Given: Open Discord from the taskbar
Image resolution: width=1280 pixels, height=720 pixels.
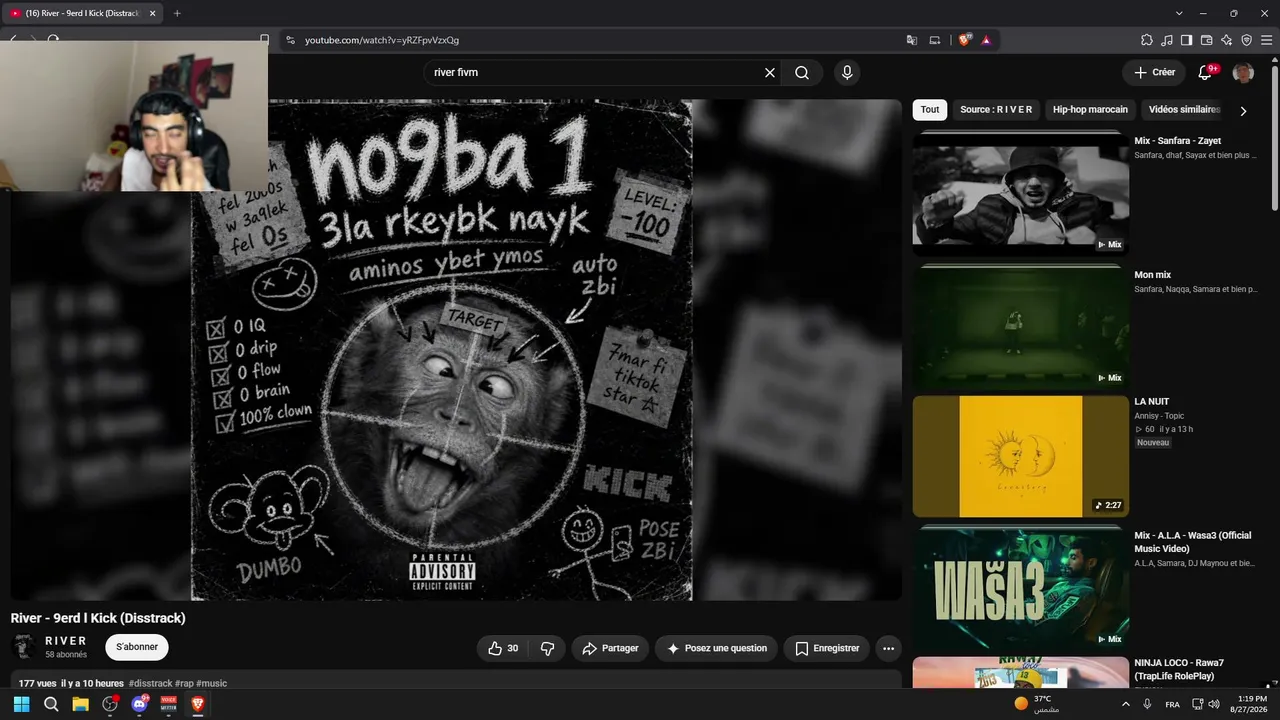Looking at the screenshot, I should [x=139, y=704].
